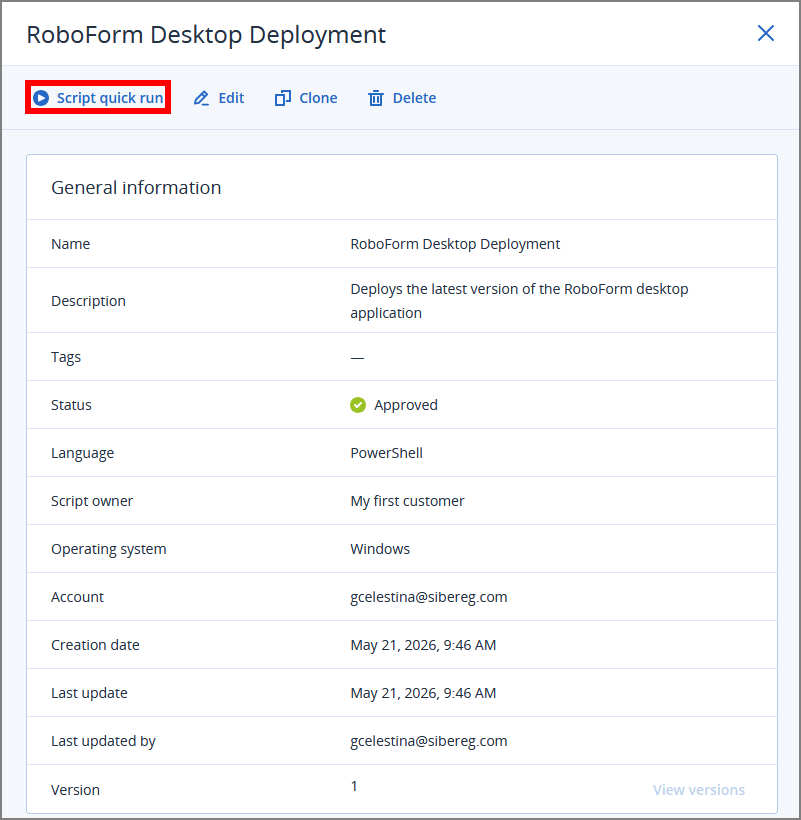Select the 'Approved' status text
Viewport: 801px width, 820px height.
[x=406, y=405]
